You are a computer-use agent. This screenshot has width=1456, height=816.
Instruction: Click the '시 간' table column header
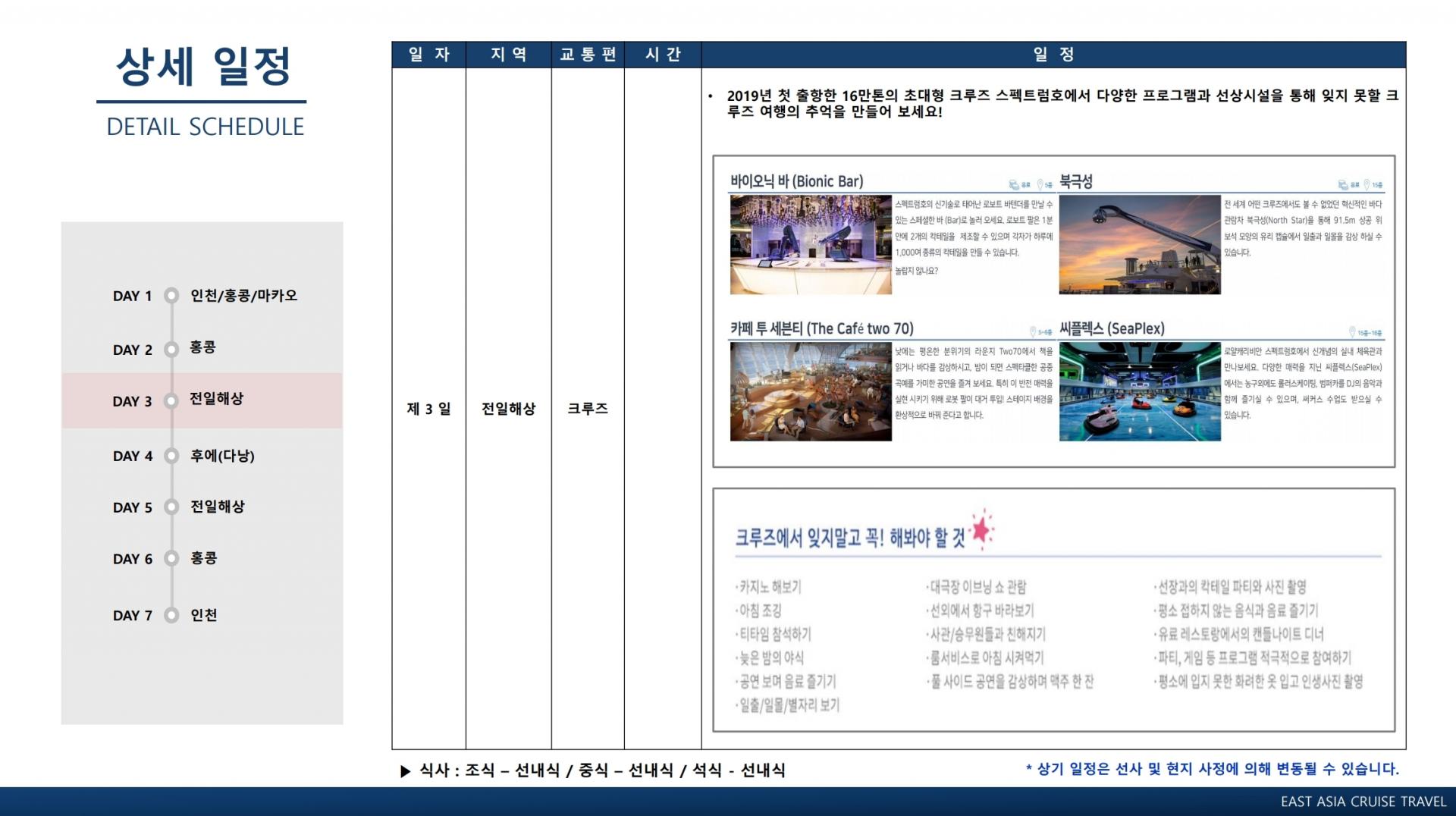[663, 55]
